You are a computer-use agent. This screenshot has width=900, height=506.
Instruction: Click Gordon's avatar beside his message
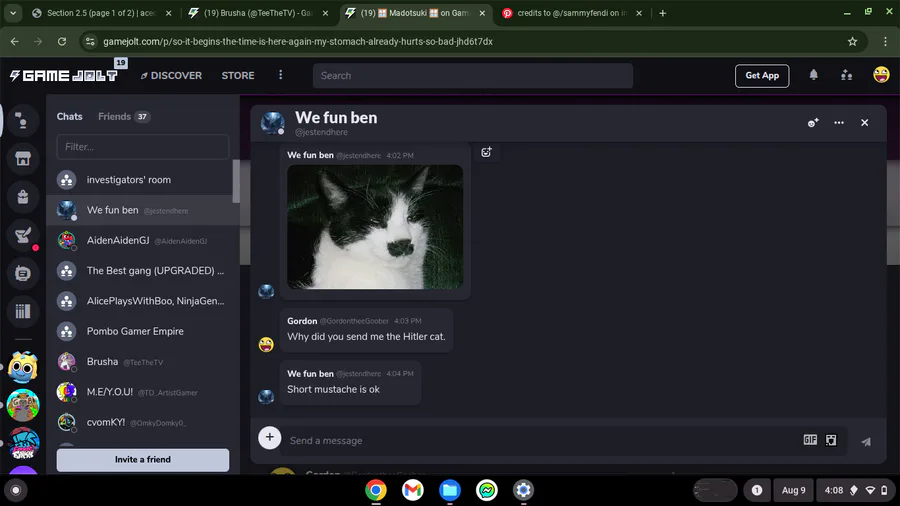point(266,344)
